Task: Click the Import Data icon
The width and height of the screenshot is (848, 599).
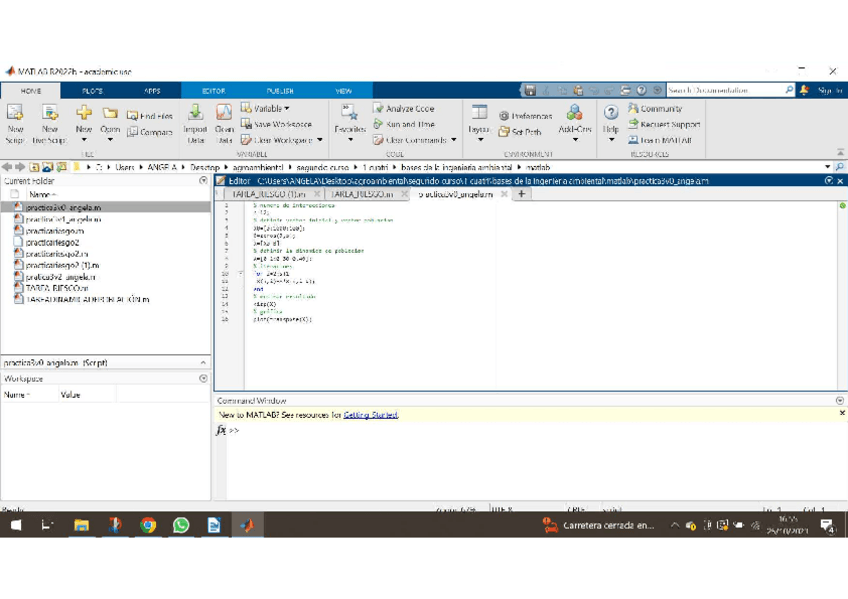Action: 195,114
